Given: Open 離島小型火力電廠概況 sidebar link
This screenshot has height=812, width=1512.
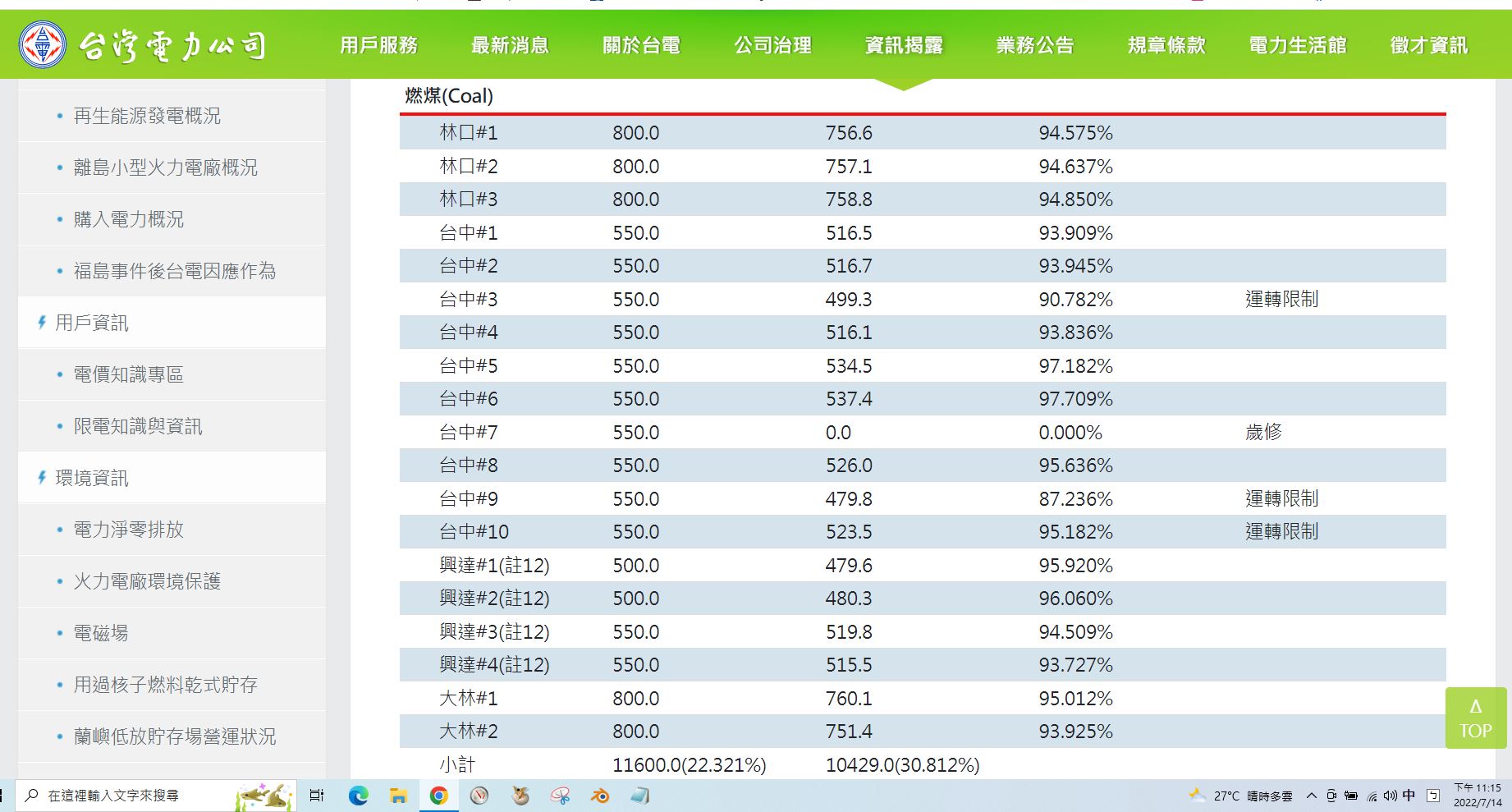Looking at the screenshot, I should [x=165, y=167].
